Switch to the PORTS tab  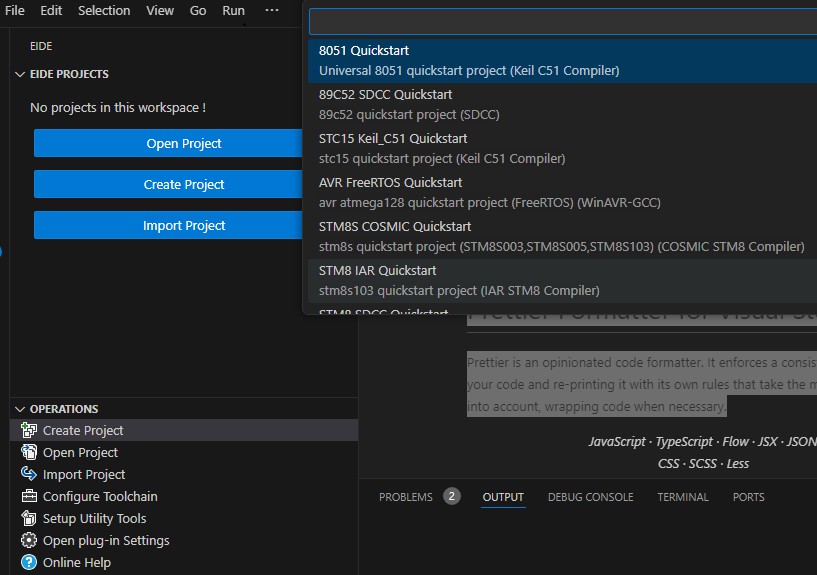[749, 497]
